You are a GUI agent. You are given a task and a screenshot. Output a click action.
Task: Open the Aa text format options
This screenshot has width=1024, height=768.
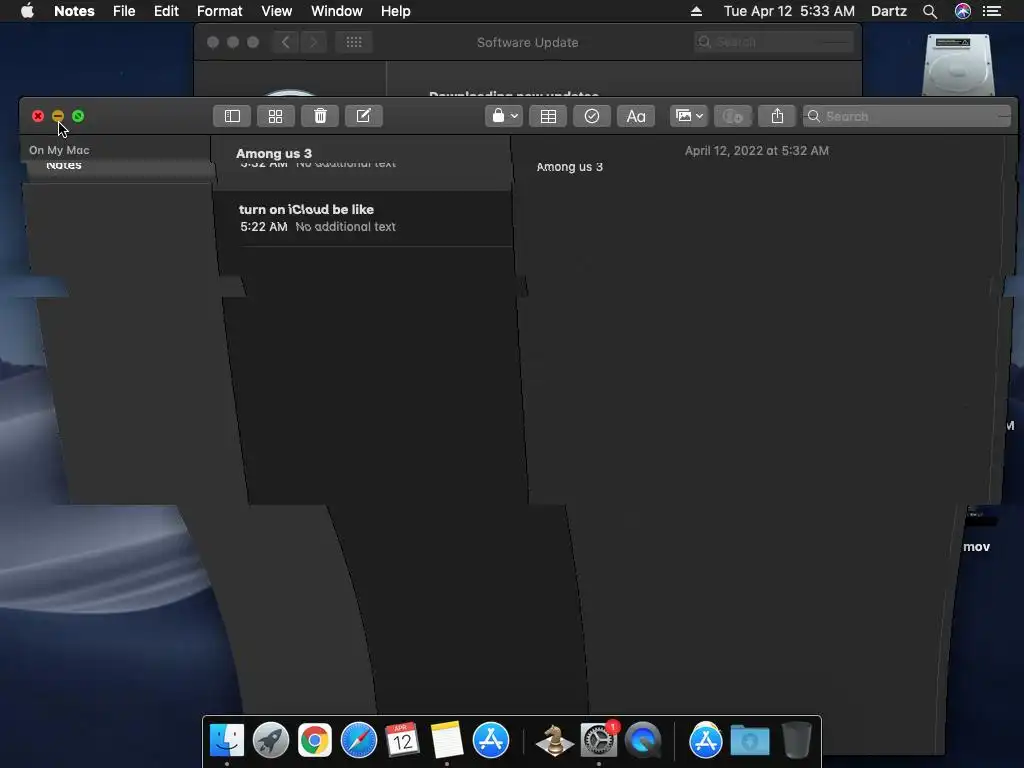pyautogui.click(x=636, y=116)
